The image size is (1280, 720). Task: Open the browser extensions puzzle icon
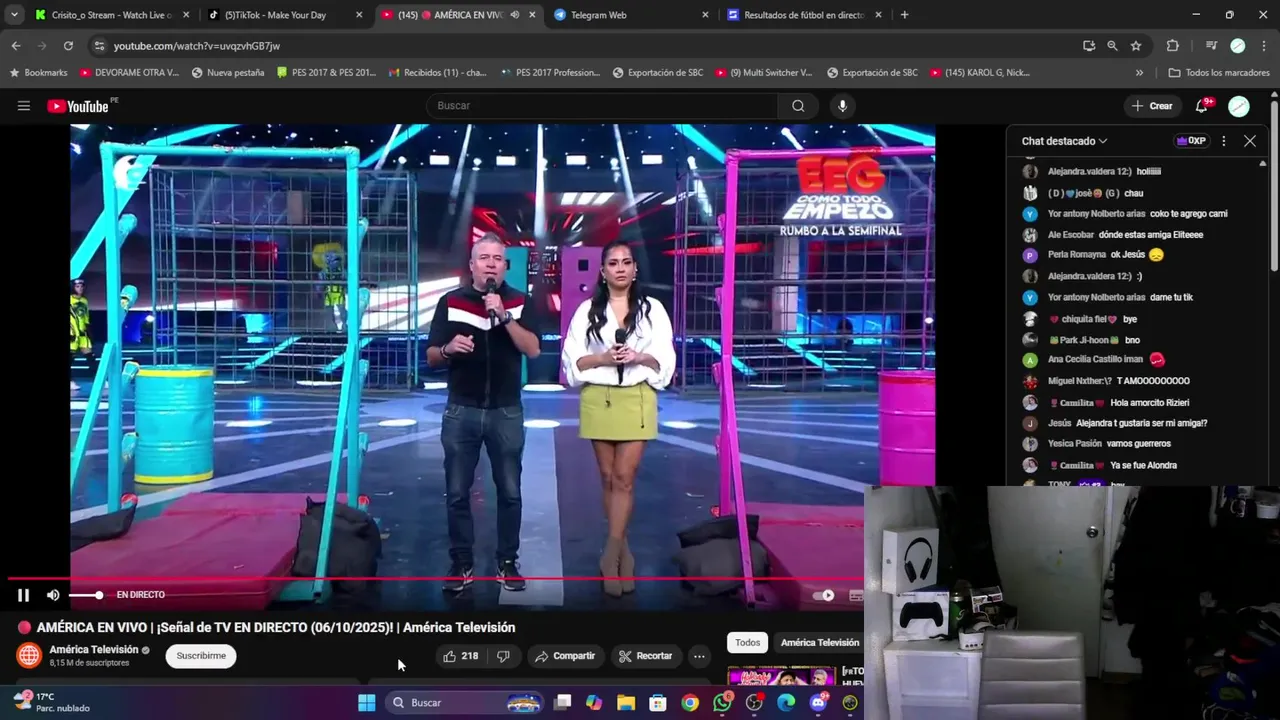tap(1173, 46)
